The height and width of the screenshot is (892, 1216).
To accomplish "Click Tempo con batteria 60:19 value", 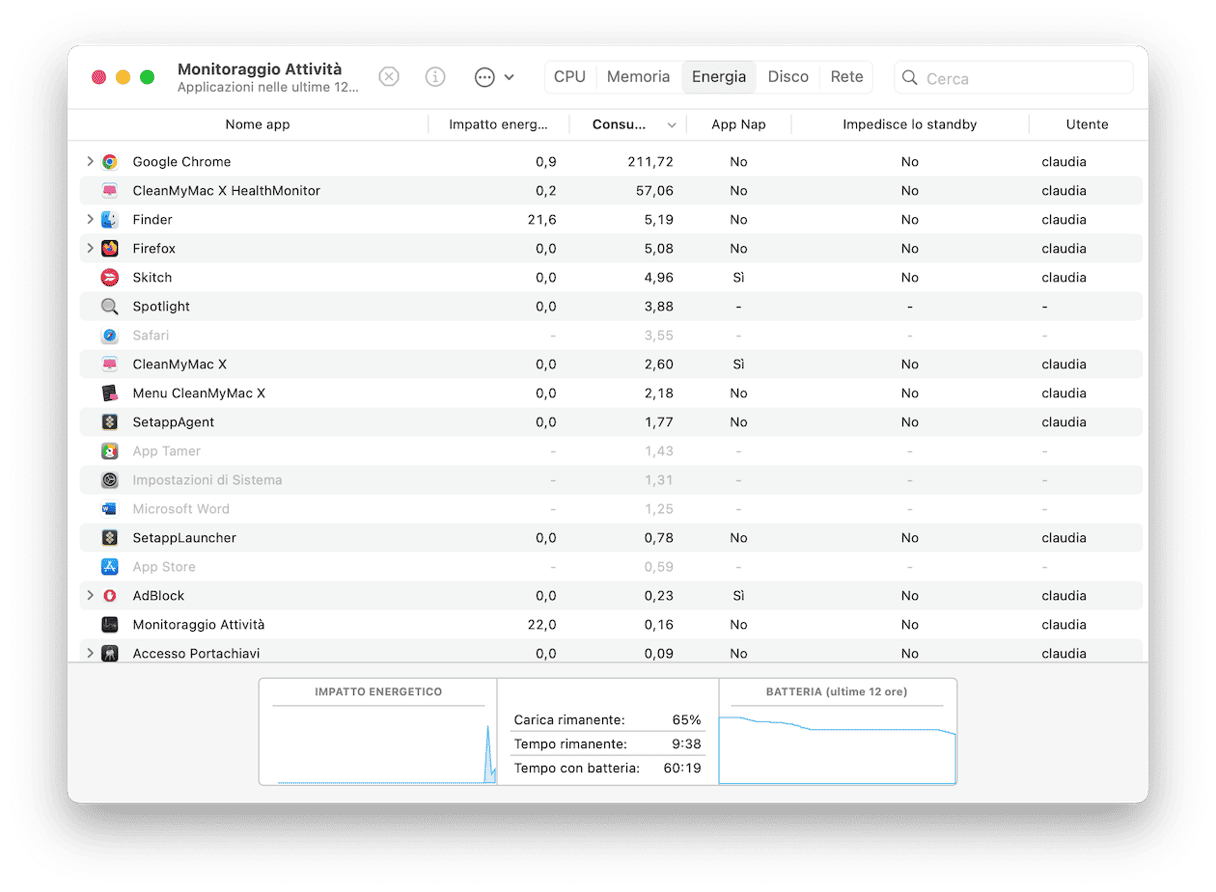I will coord(682,768).
